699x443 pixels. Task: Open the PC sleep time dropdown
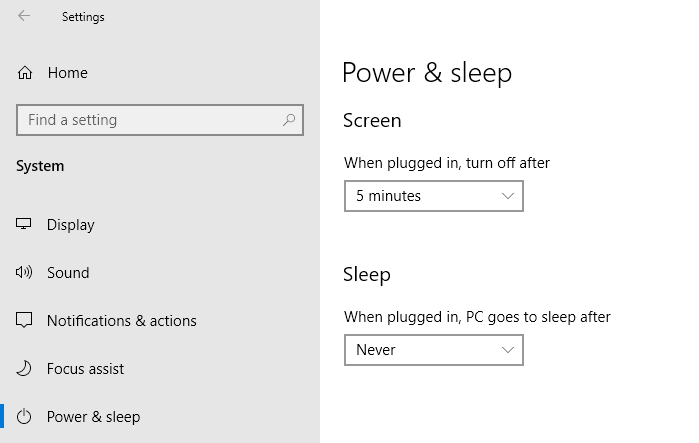(433, 350)
